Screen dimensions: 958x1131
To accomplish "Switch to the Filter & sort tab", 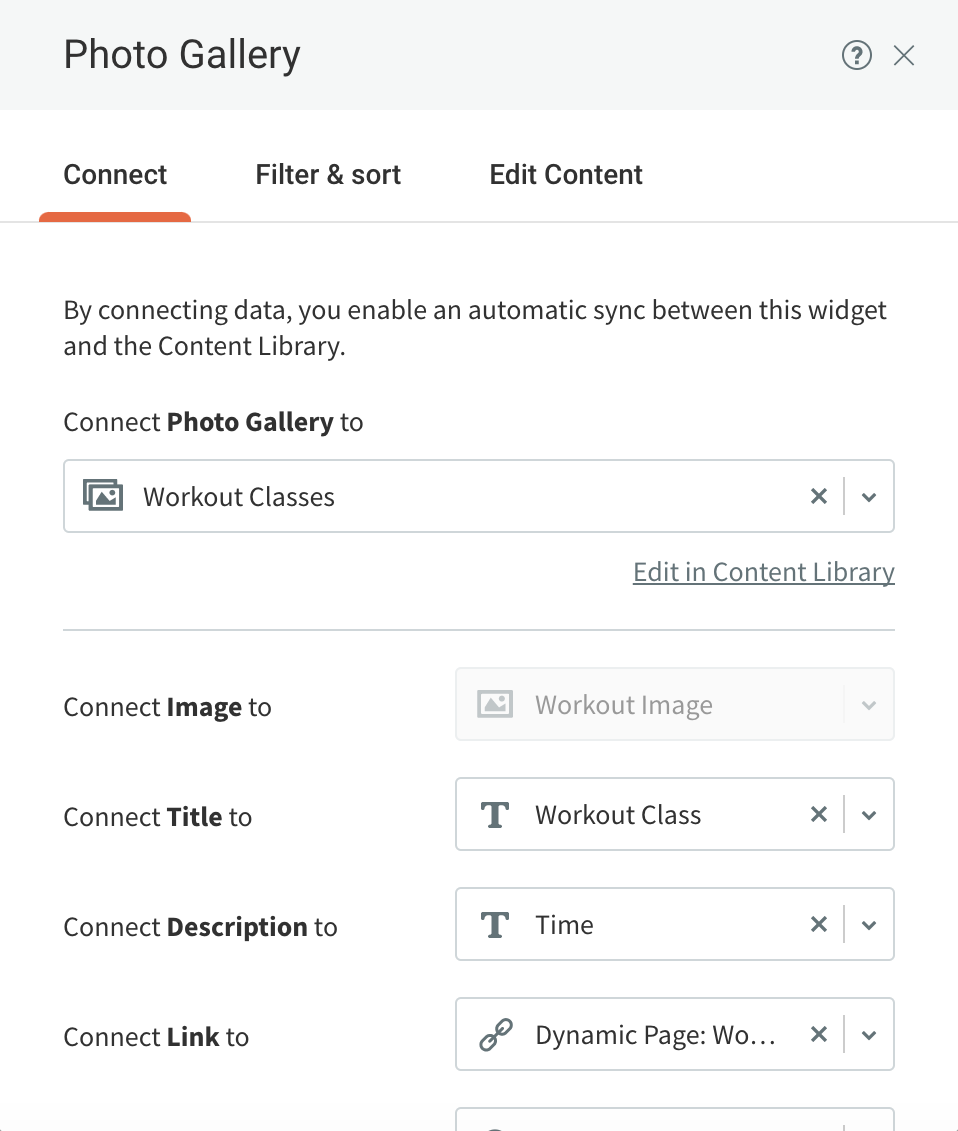I will [328, 175].
